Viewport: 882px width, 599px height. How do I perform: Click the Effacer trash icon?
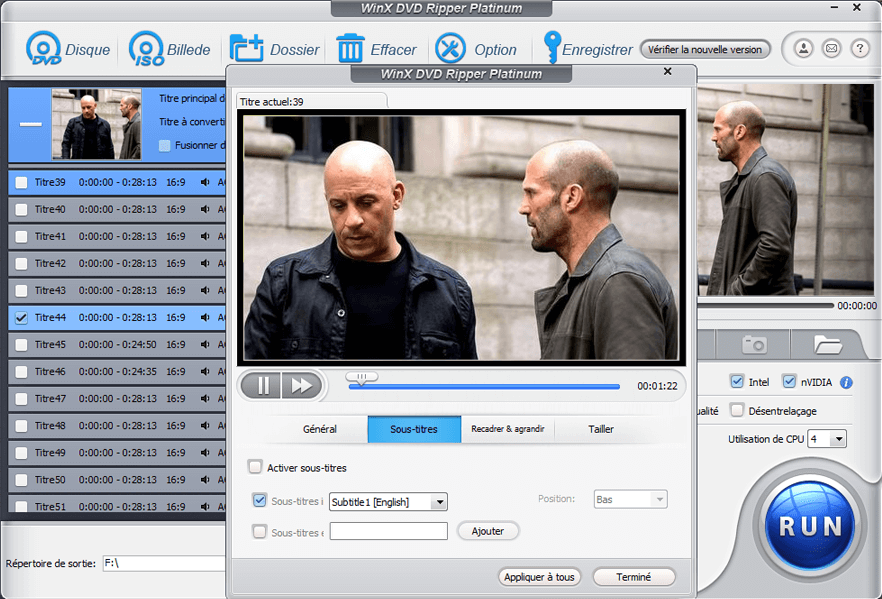click(350, 48)
